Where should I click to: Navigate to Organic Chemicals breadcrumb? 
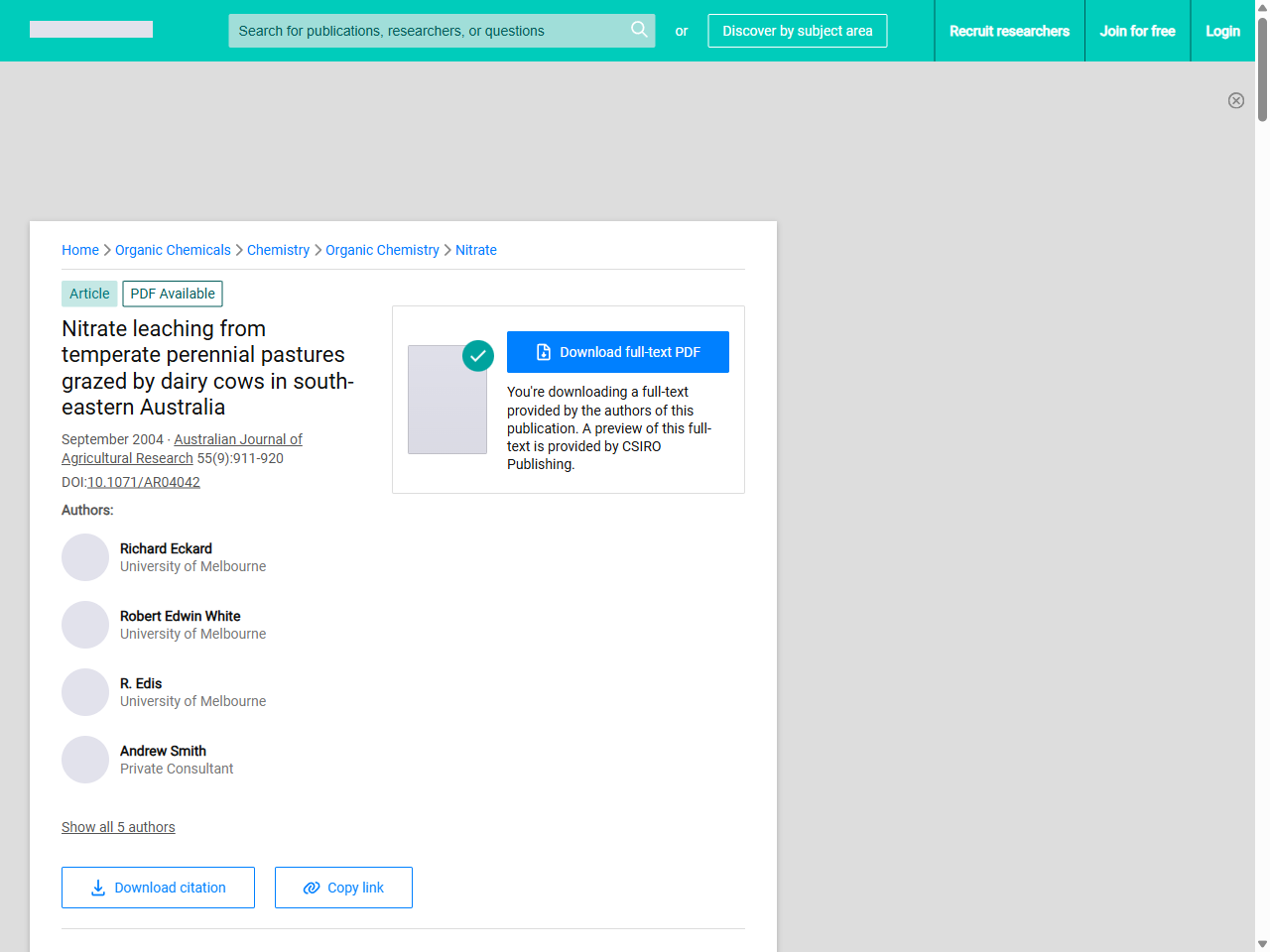tap(173, 250)
